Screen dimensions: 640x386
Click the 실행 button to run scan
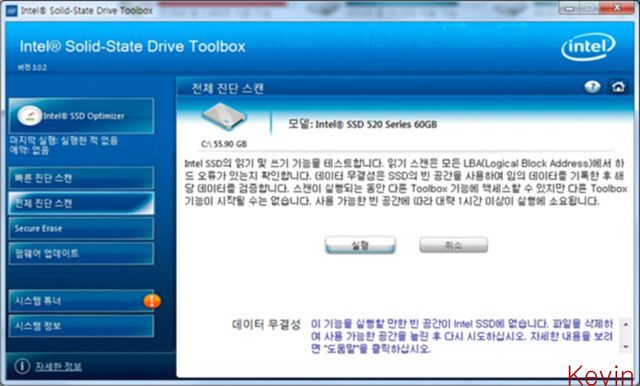pyautogui.click(x=360, y=245)
